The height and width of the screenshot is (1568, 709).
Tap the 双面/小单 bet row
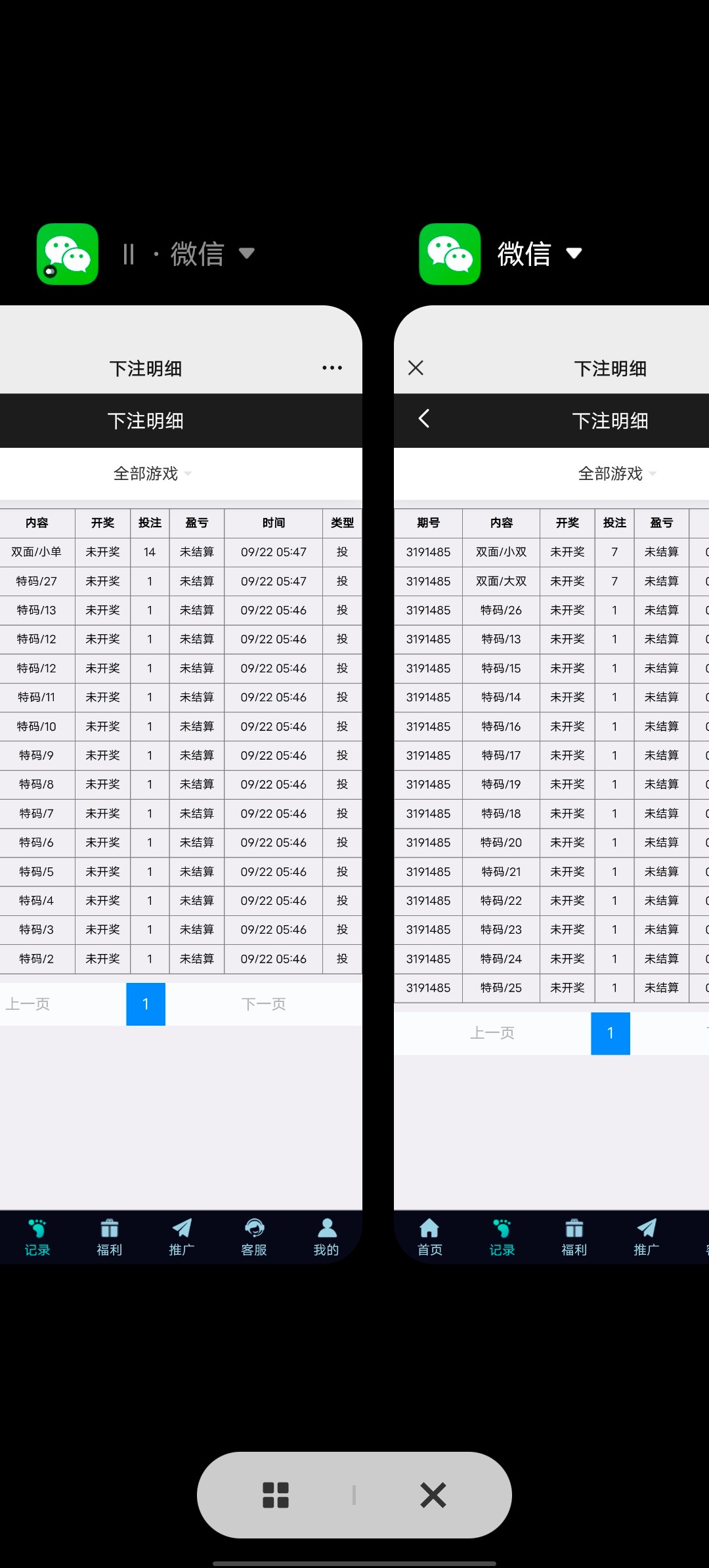pos(37,552)
